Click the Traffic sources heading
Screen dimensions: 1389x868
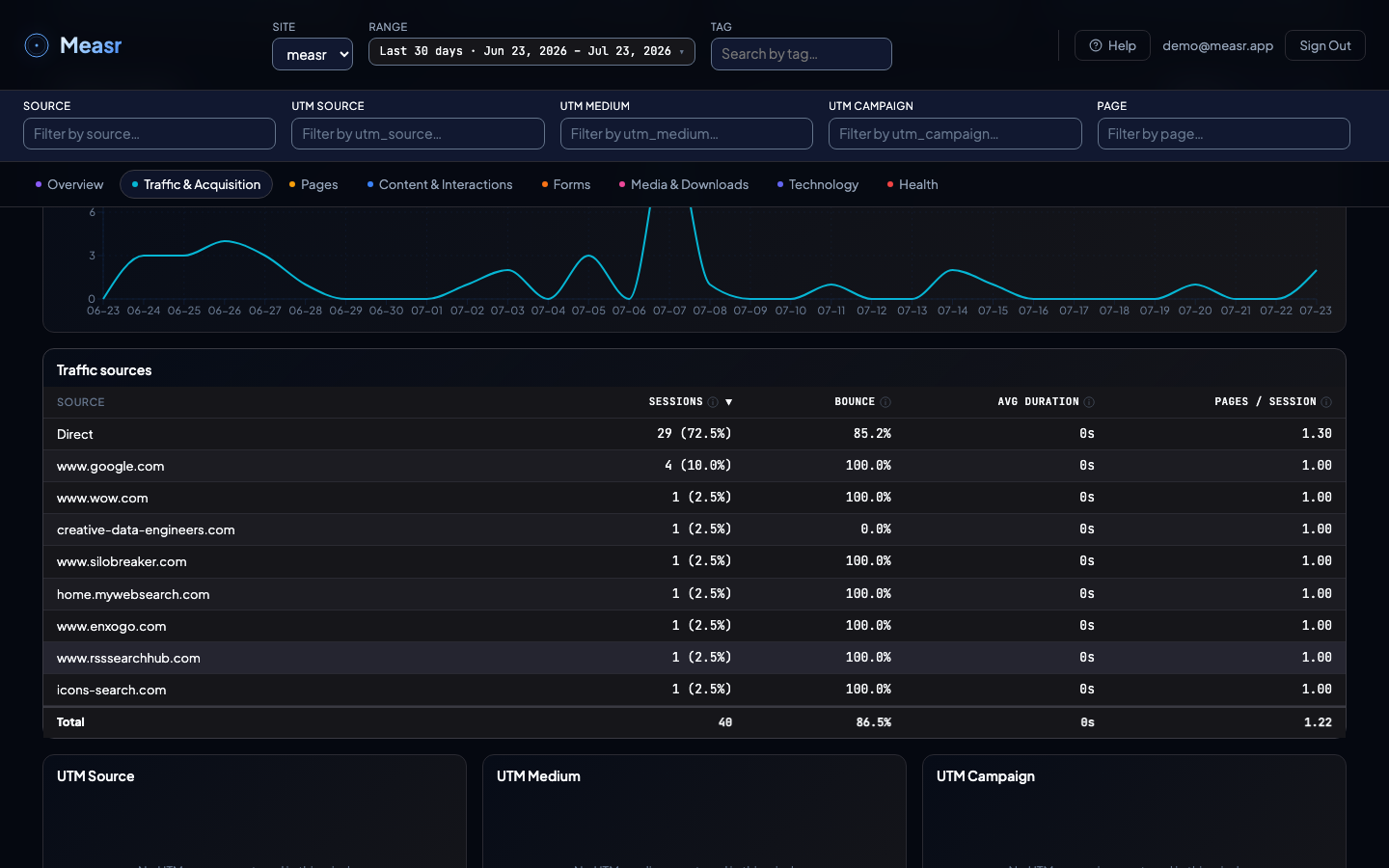(x=104, y=370)
